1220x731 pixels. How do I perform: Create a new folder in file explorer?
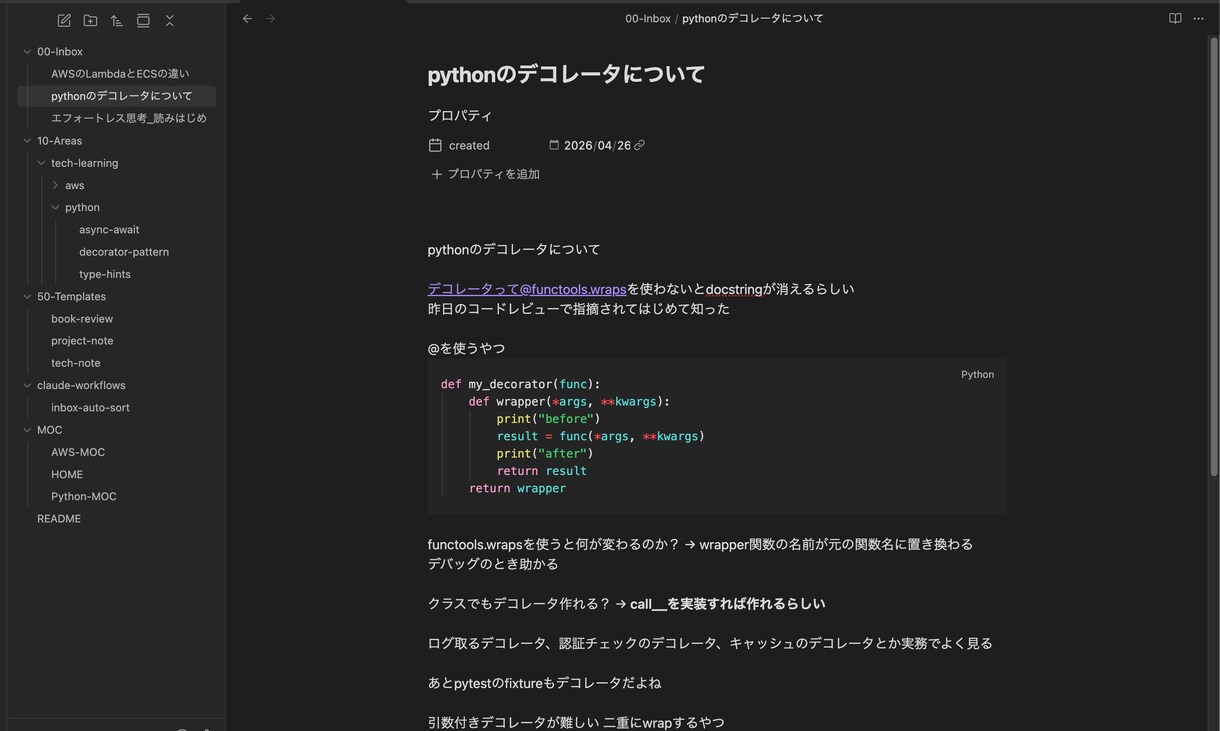coord(90,20)
